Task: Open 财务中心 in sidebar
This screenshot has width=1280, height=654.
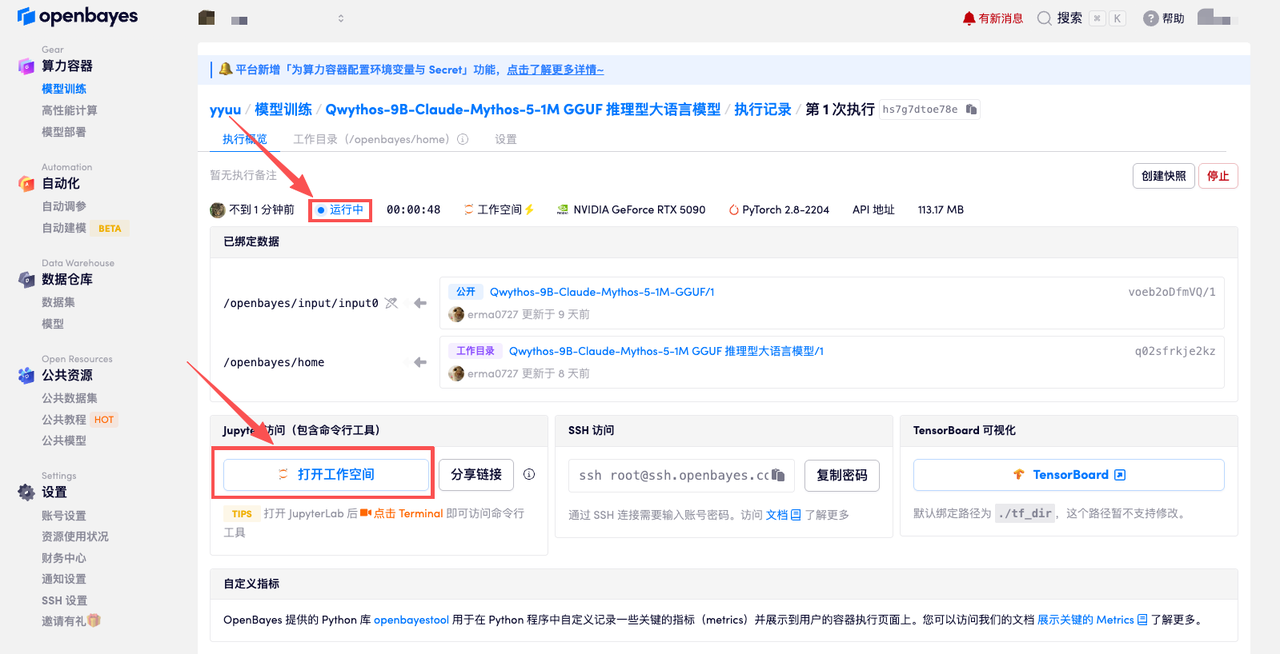Action: (x=64, y=558)
